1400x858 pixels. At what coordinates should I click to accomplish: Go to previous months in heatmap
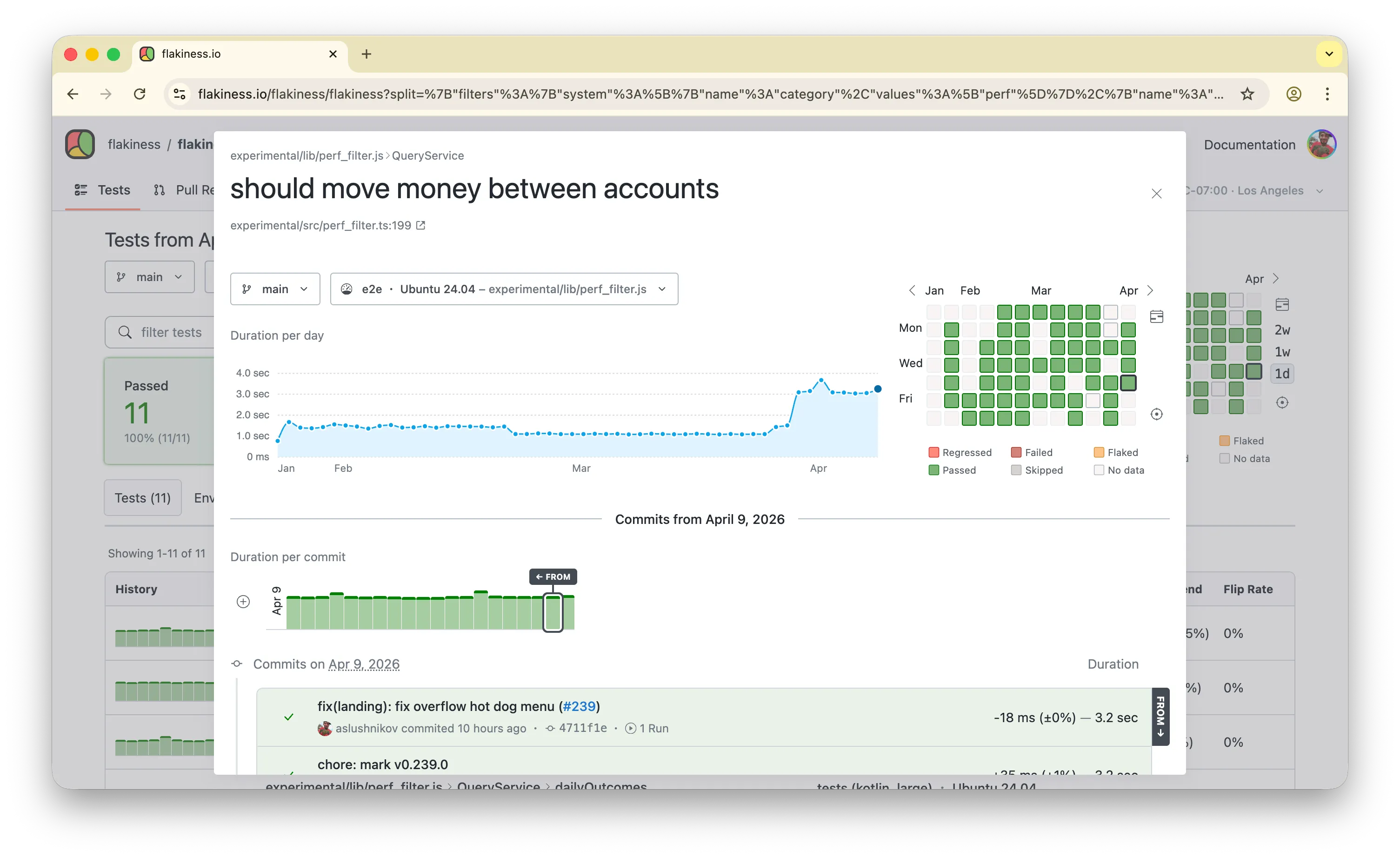click(912, 290)
